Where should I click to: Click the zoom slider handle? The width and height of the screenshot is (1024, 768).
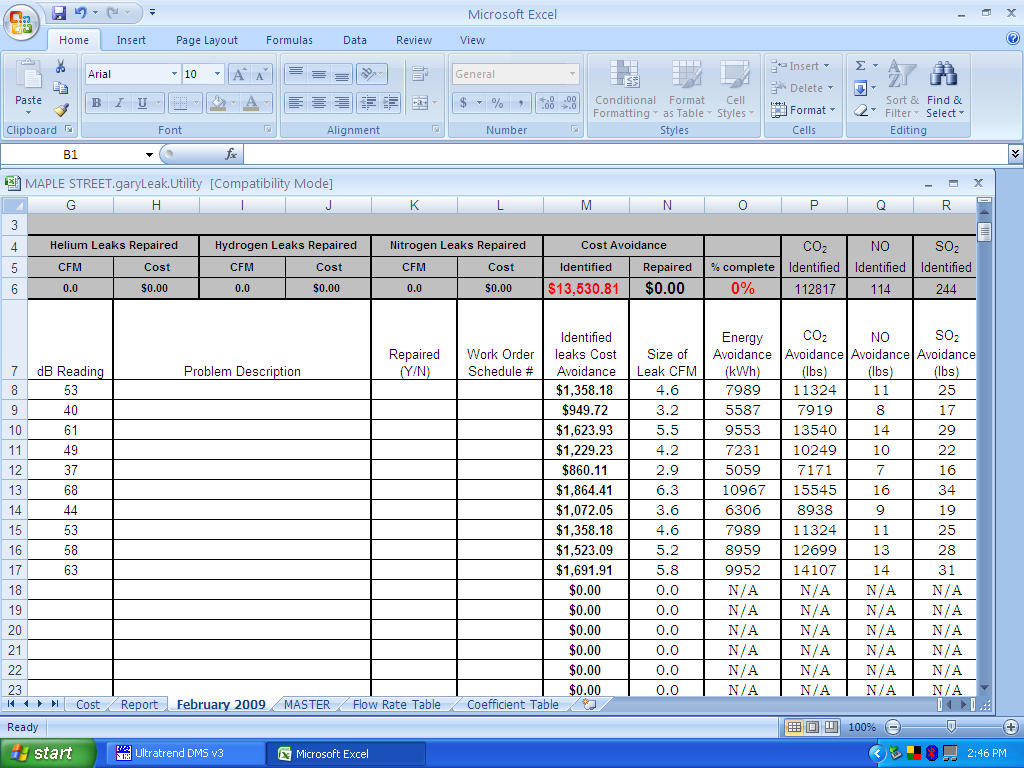click(952, 727)
